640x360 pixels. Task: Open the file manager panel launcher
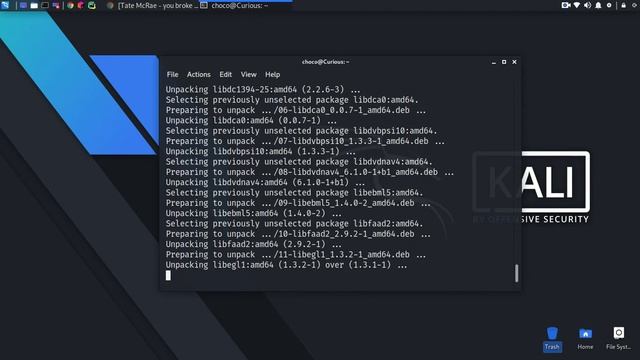(34, 5)
